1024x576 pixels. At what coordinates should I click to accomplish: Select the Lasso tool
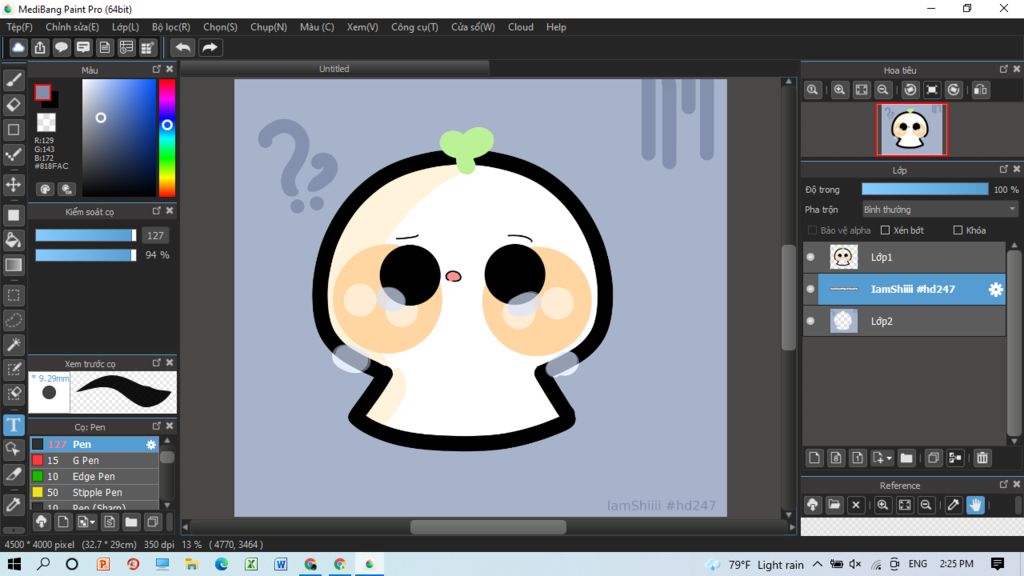pyautogui.click(x=13, y=320)
